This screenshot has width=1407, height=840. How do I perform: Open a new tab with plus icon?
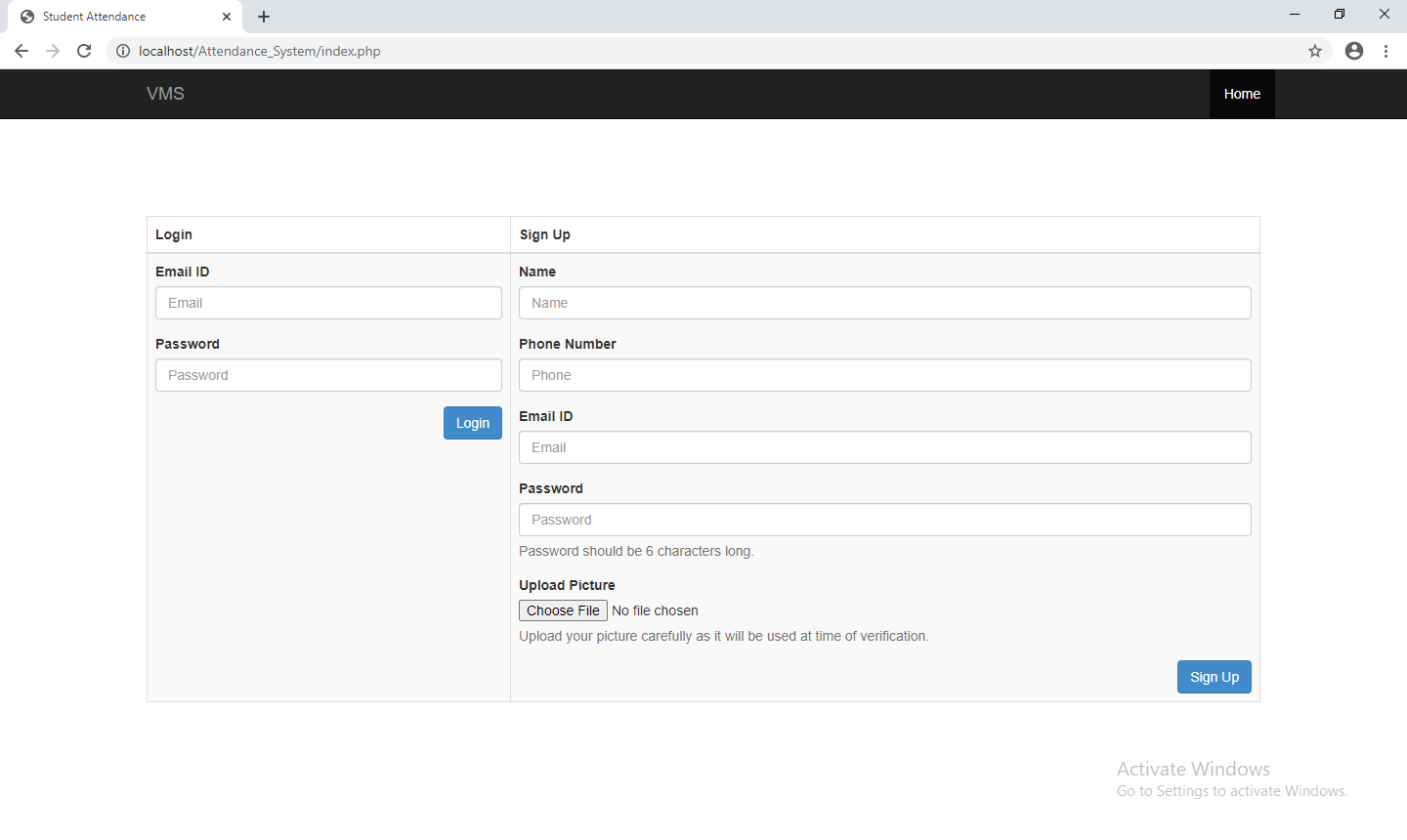pyautogui.click(x=264, y=17)
